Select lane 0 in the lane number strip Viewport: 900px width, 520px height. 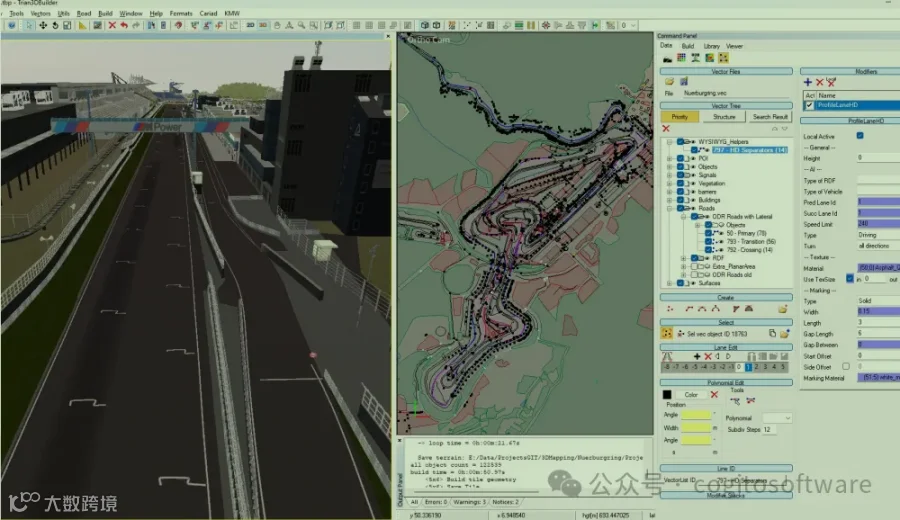point(739,367)
